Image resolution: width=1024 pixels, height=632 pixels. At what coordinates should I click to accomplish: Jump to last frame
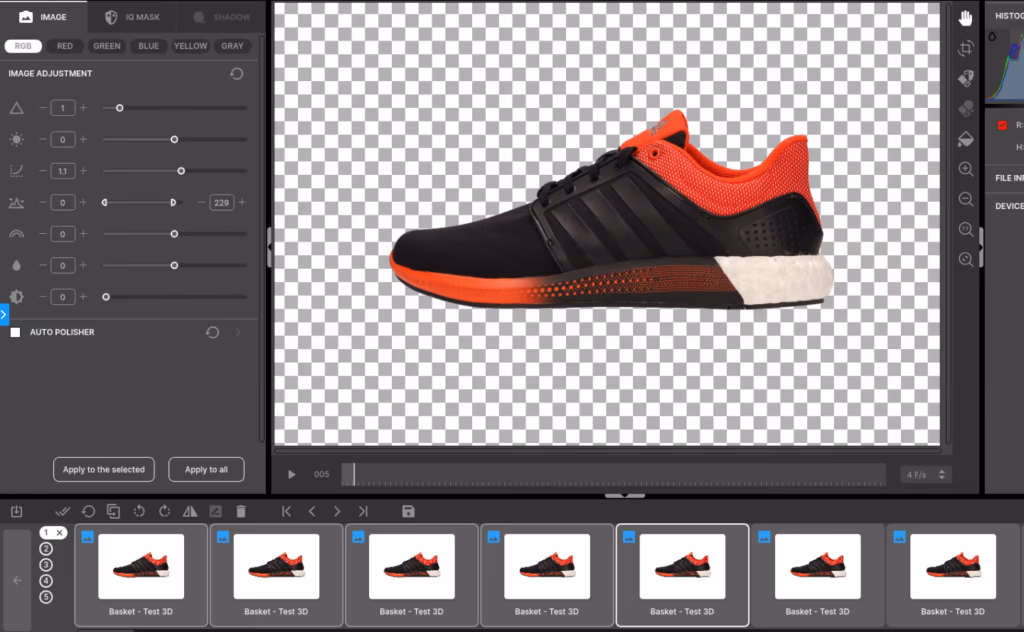coord(363,511)
